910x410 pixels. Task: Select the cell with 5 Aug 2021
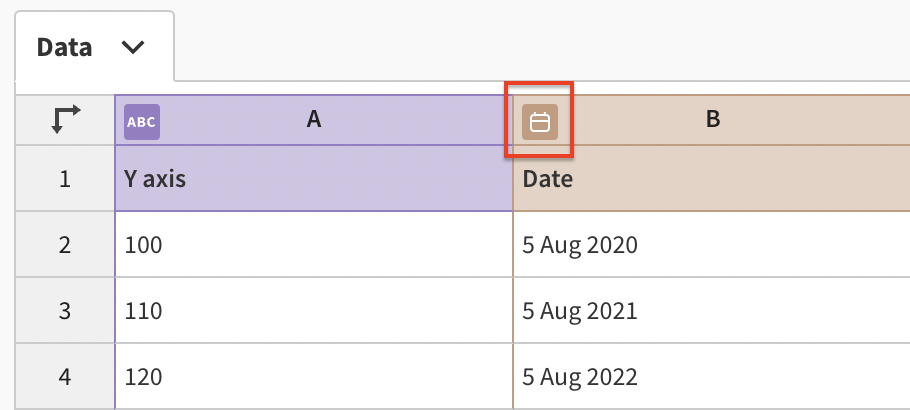click(x=712, y=311)
